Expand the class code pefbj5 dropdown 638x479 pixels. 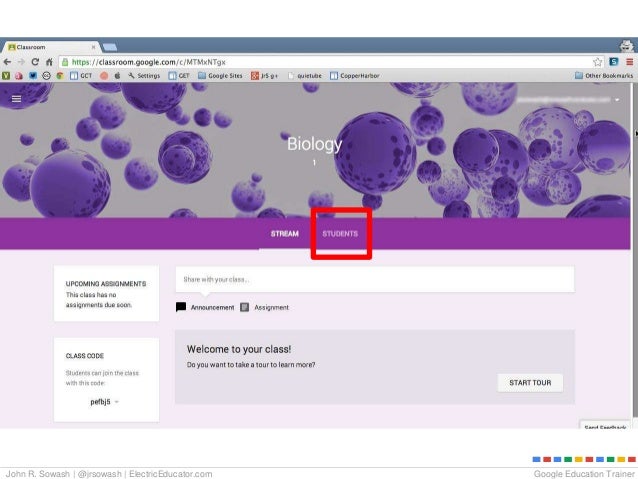click(x=116, y=402)
